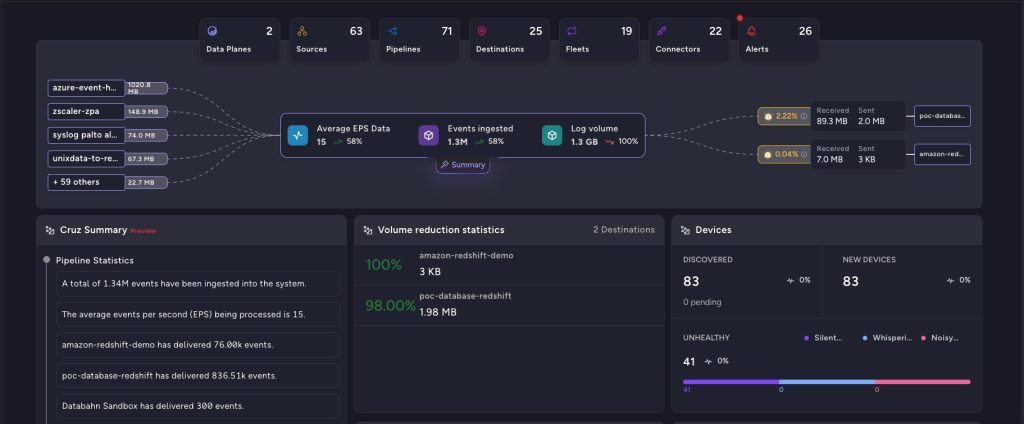Viewport: 1024px width, 424px height.
Task: Click the 2.22% reduction badge
Action: click(783, 116)
